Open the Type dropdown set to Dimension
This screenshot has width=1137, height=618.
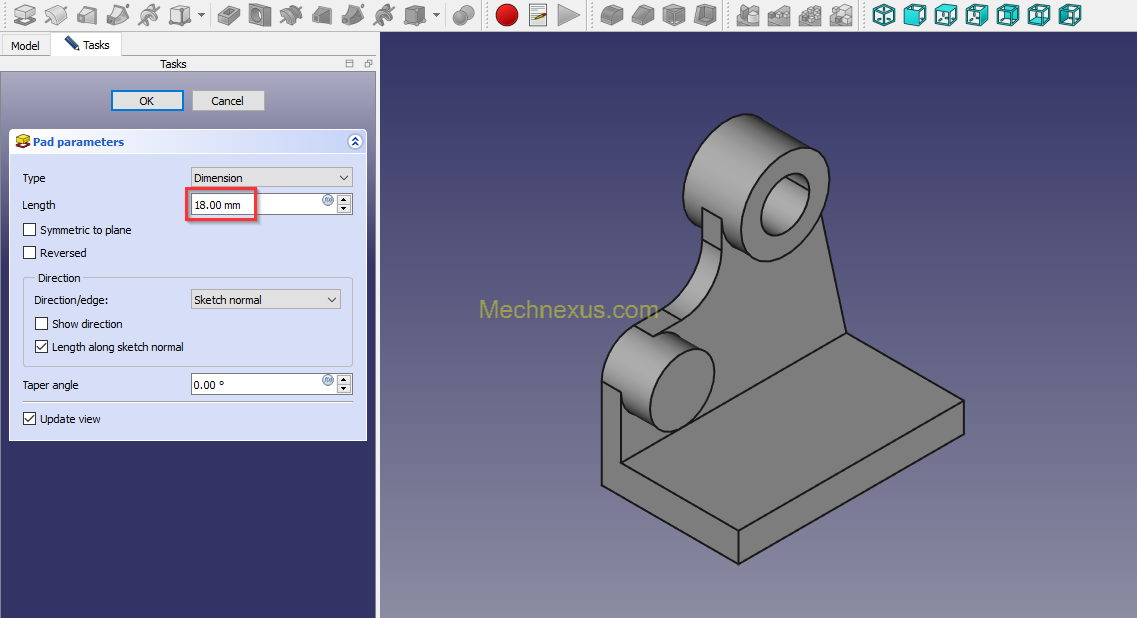(272, 178)
